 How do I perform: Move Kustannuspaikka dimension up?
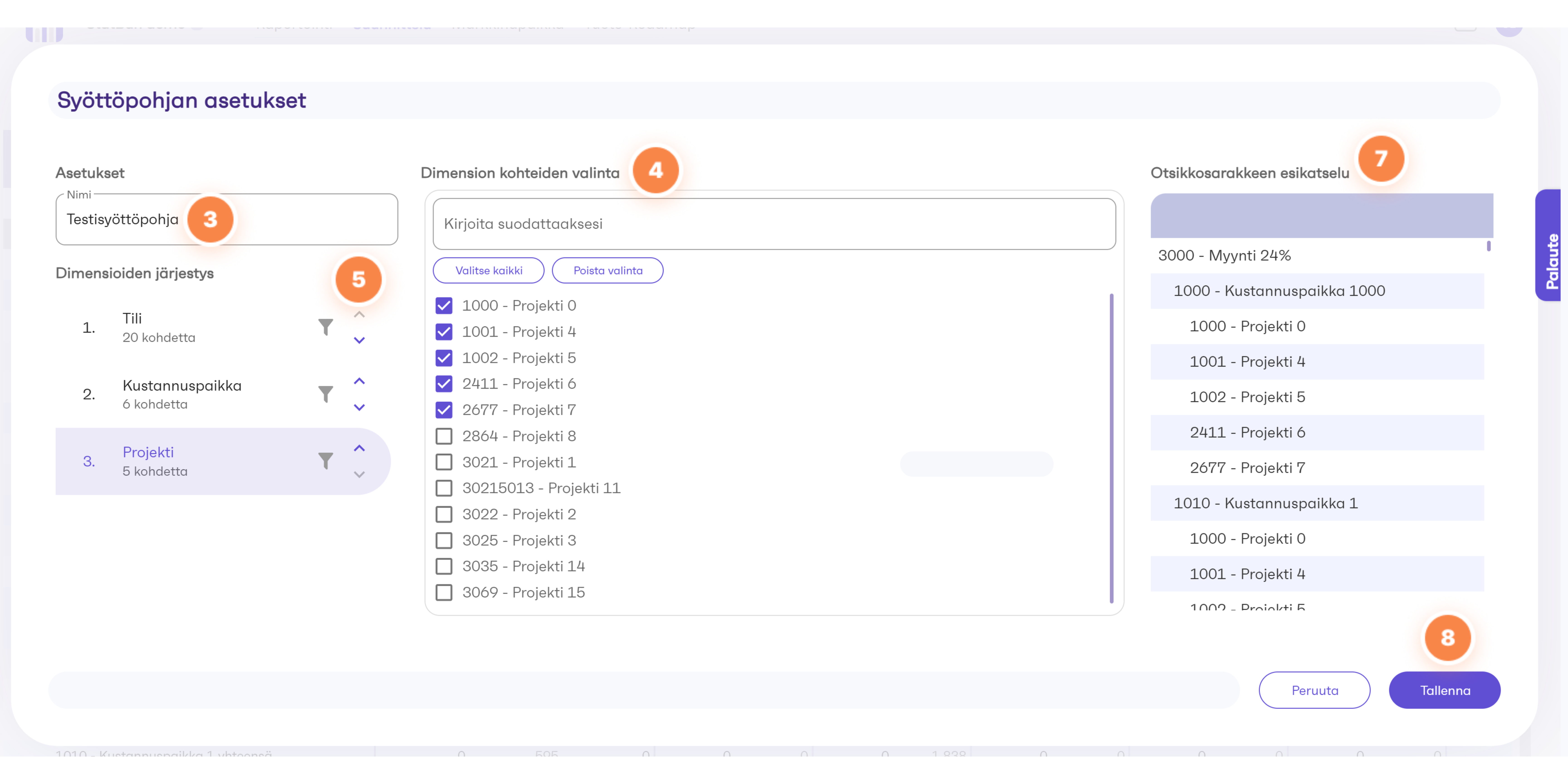[x=359, y=381]
